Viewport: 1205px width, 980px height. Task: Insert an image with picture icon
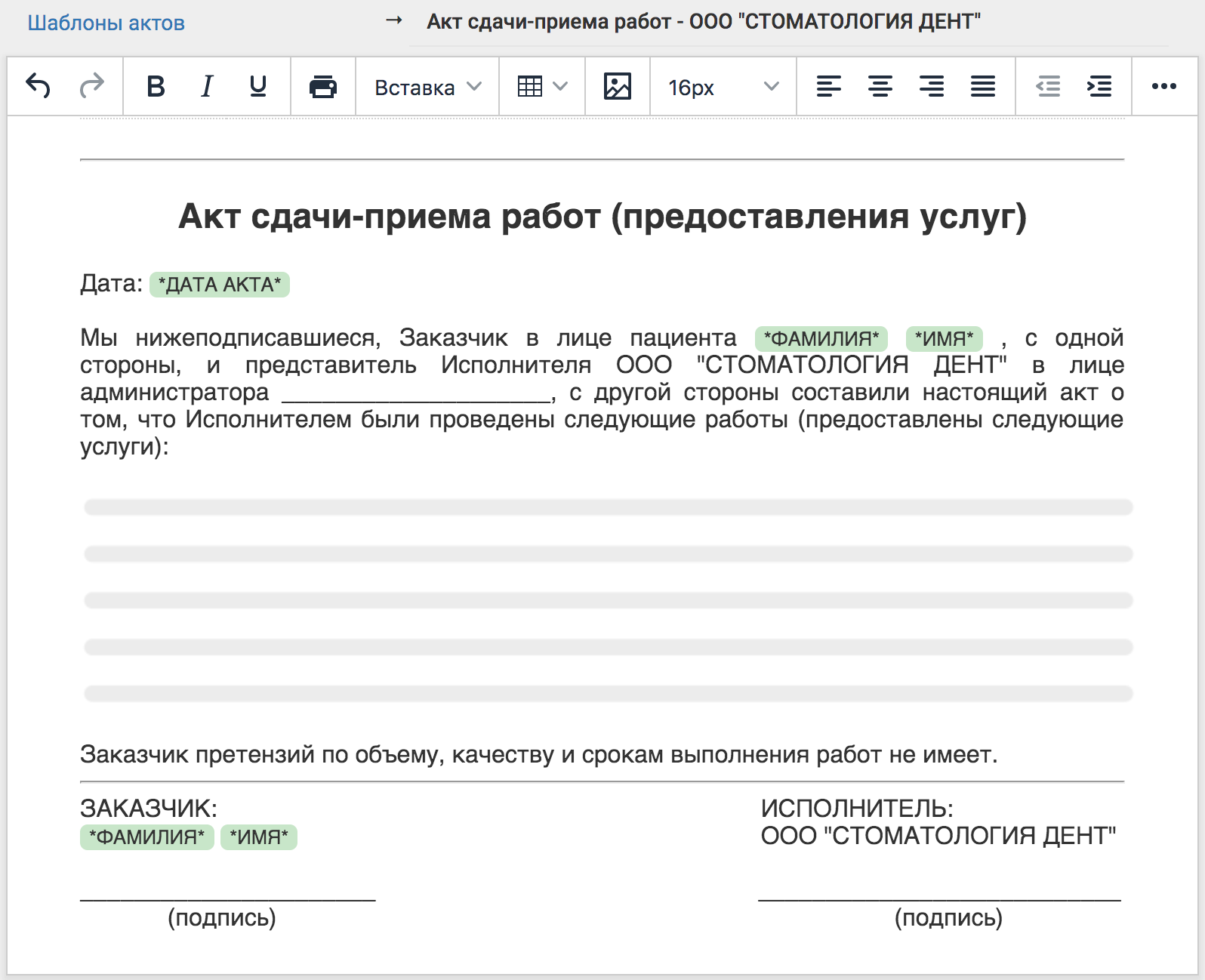point(618,87)
